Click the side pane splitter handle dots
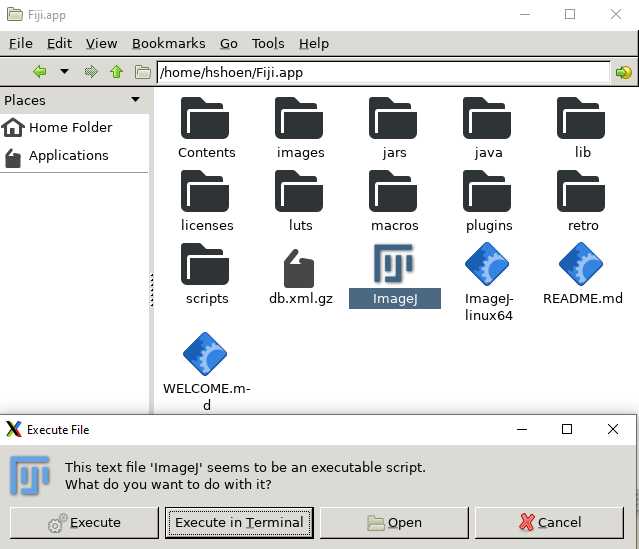This screenshot has height=549, width=639. (x=152, y=290)
